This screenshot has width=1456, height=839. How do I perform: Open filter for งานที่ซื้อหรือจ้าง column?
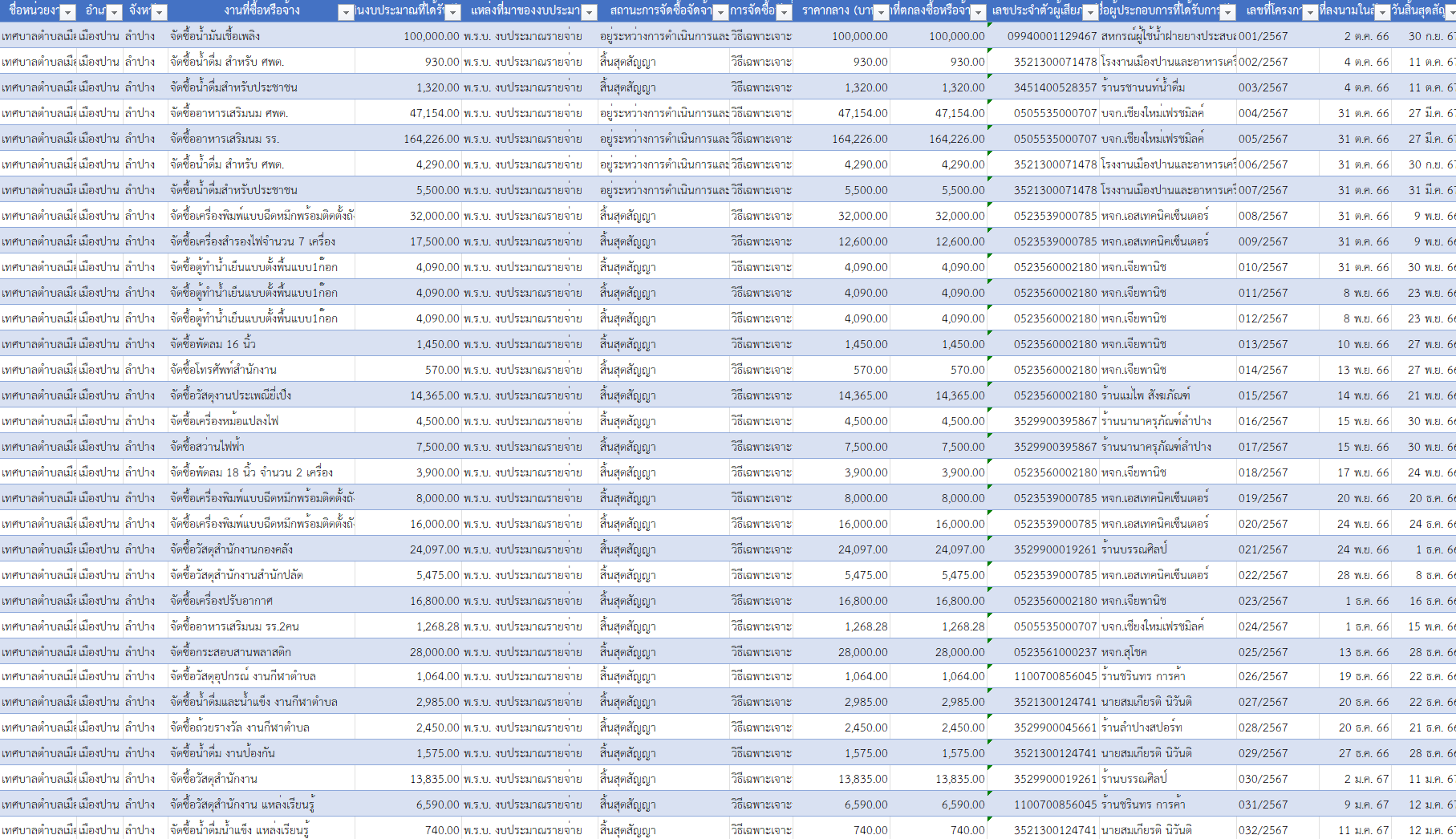[346, 12]
